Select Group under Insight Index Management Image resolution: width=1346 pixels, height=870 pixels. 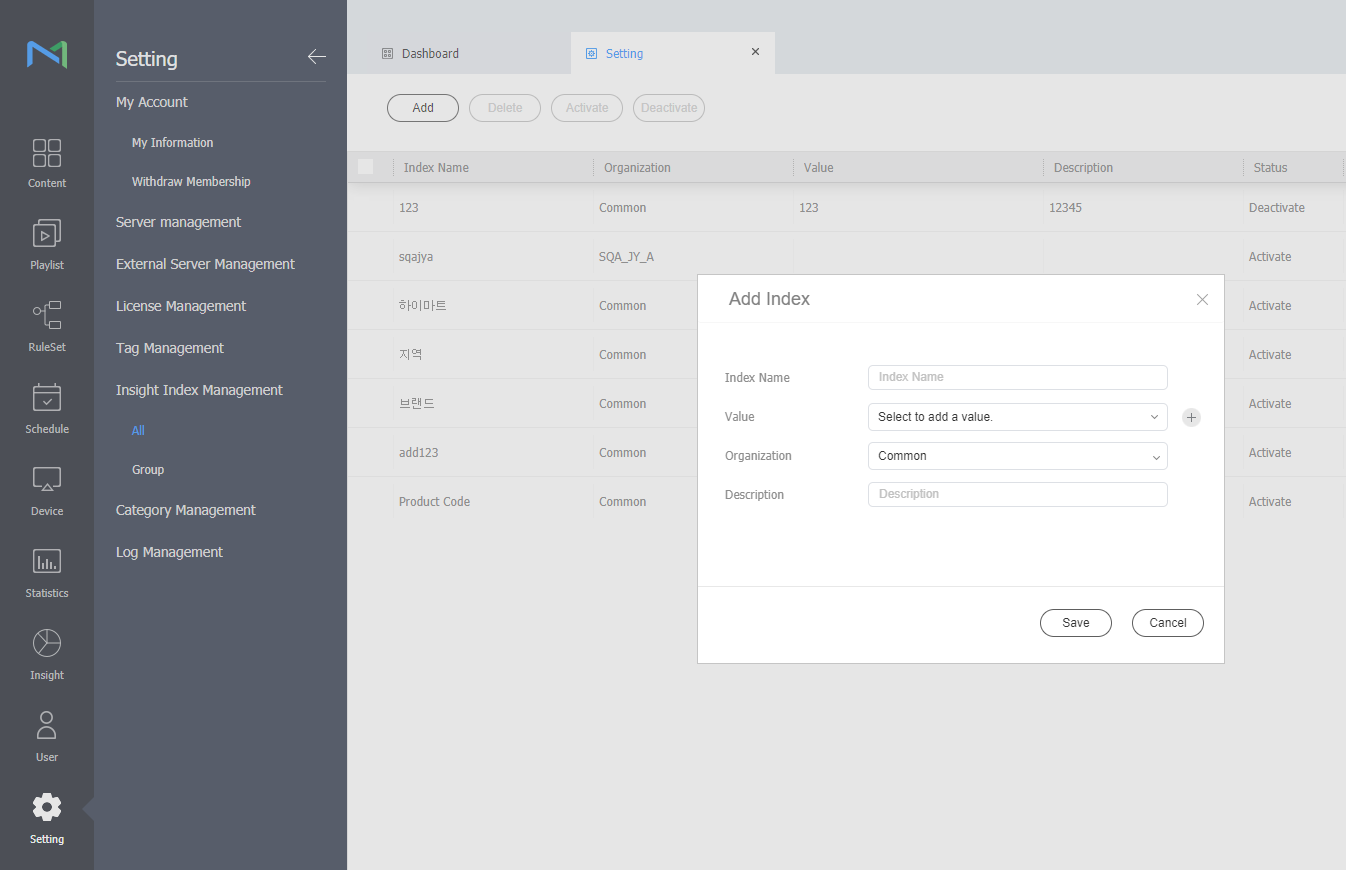pyautogui.click(x=148, y=470)
